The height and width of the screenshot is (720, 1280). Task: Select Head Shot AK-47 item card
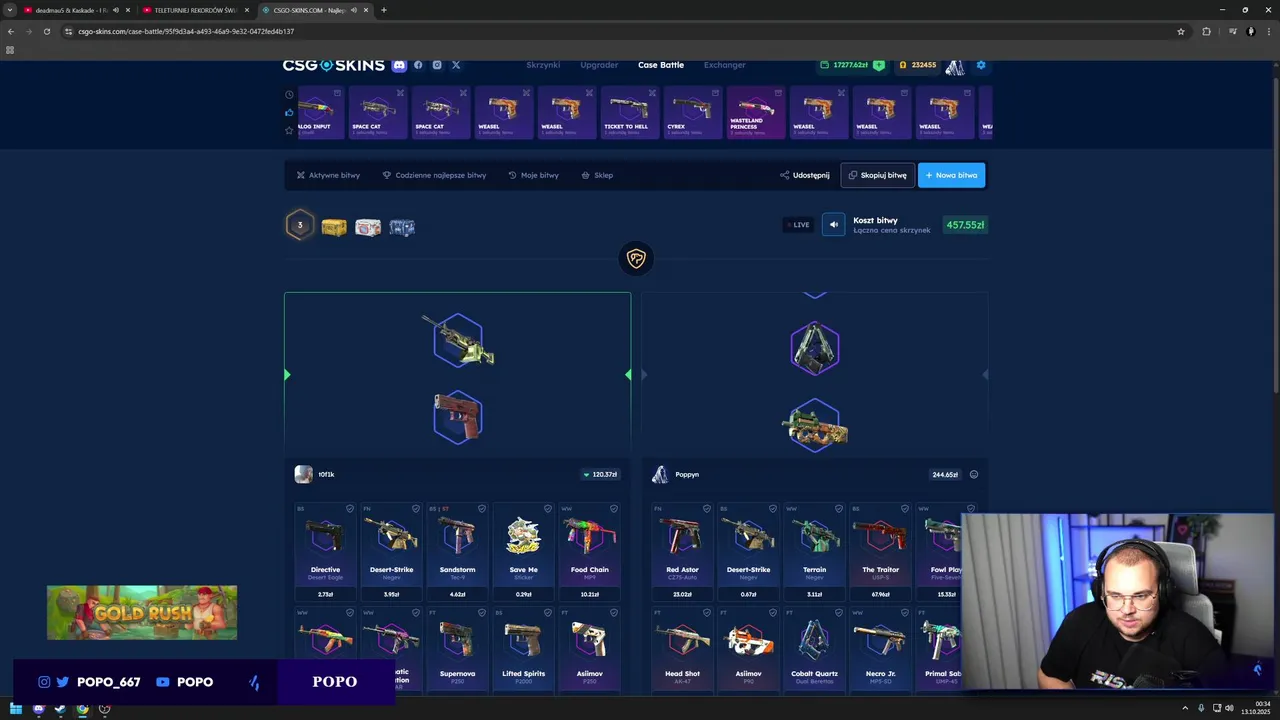[x=682, y=651]
